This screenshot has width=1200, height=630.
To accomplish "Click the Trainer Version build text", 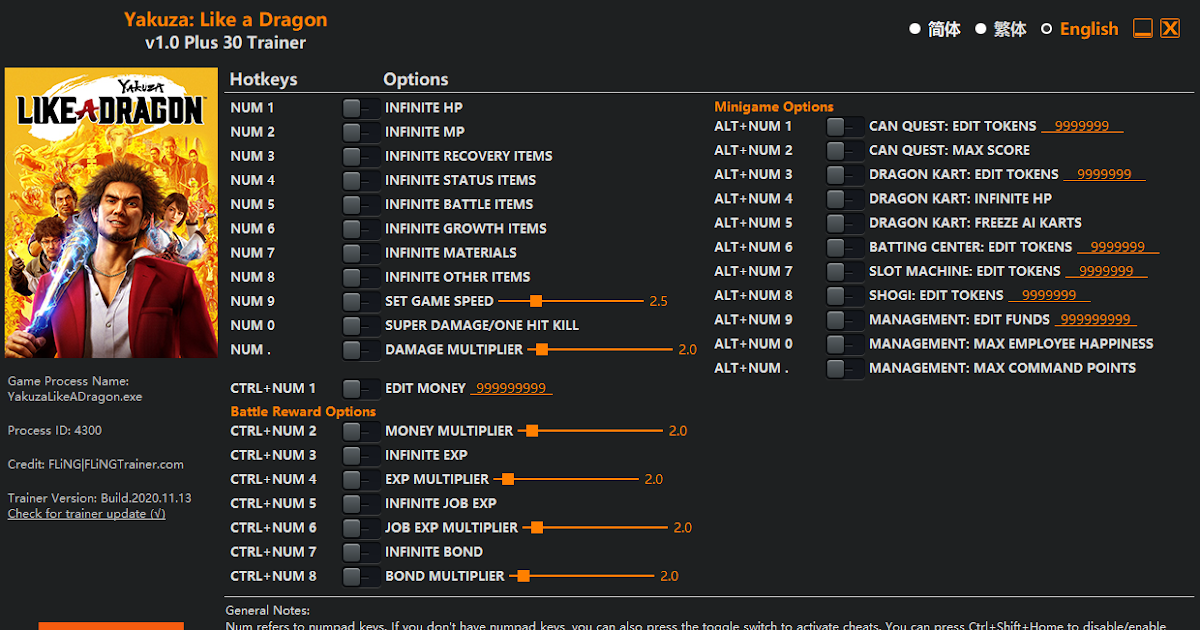I will point(100,498).
